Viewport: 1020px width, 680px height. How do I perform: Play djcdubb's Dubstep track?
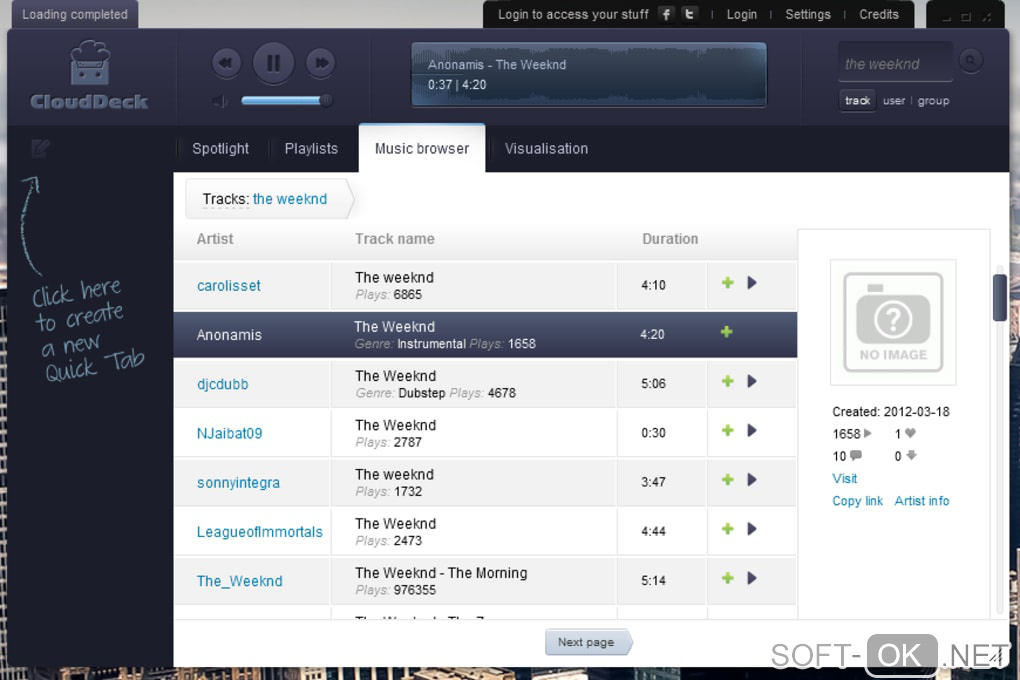pos(752,381)
